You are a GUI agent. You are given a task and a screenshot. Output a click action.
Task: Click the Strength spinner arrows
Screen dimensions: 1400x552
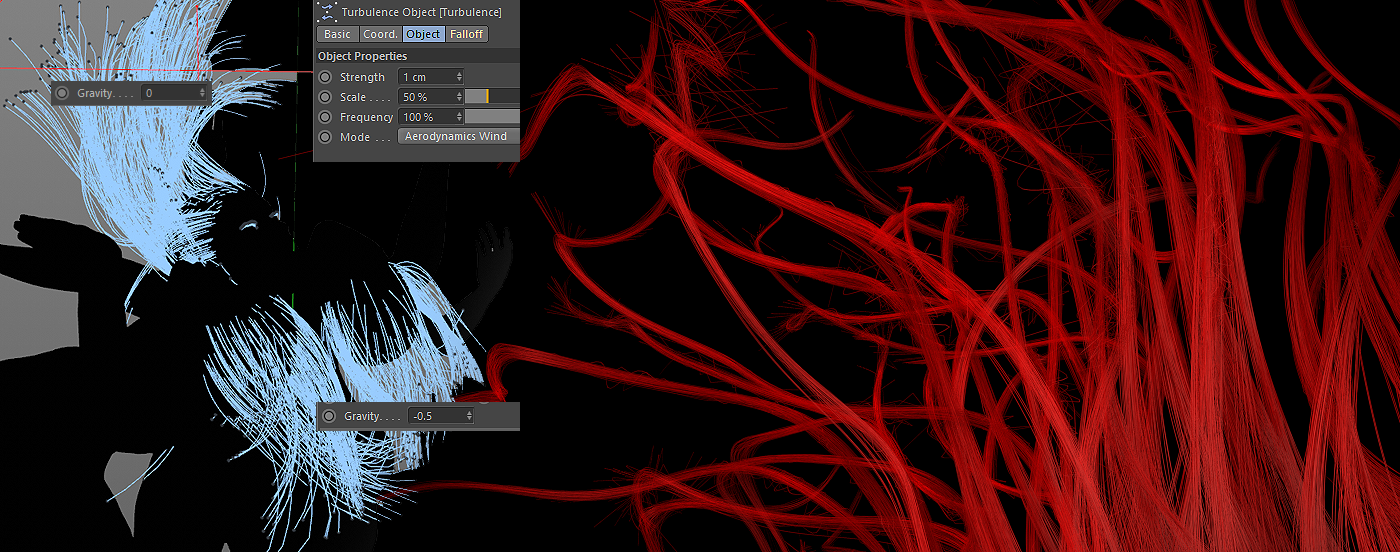pyautogui.click(x=459, y=77)
